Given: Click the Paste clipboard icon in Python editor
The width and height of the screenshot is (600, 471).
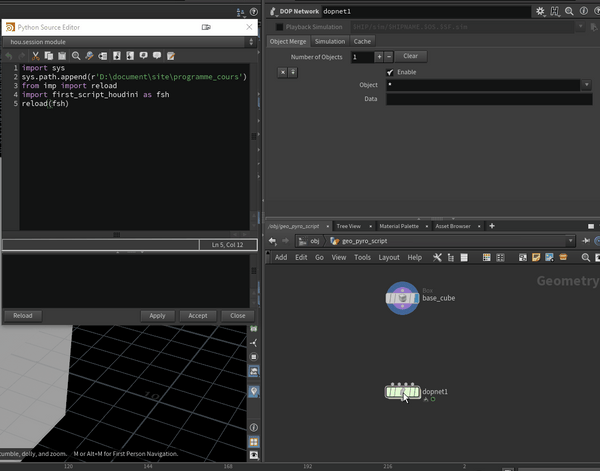Looking at the screenshot, I should (x=62, y=56).
